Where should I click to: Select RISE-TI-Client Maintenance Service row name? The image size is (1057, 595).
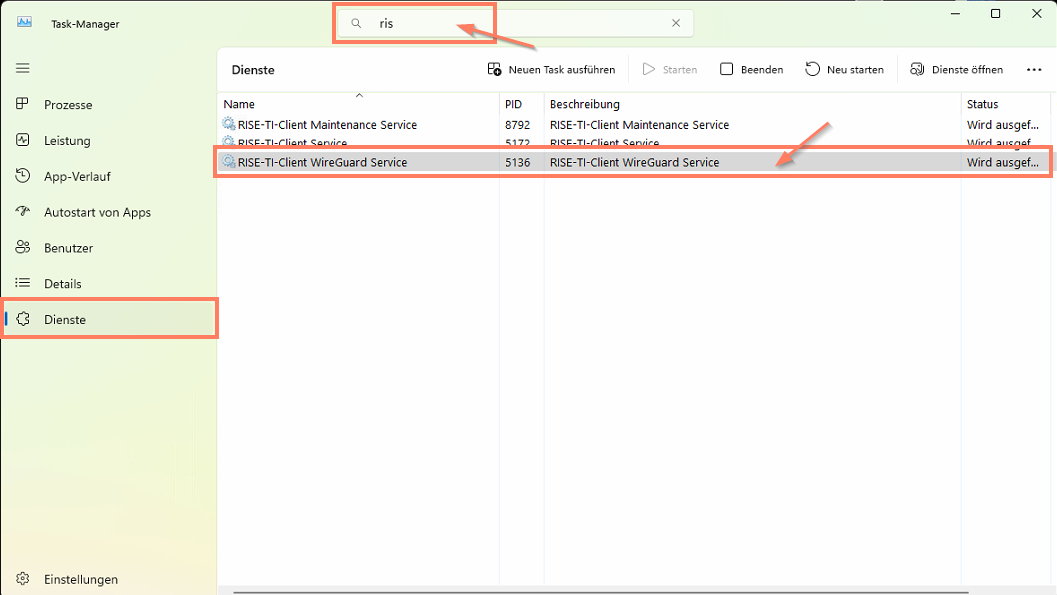point(327,125)
